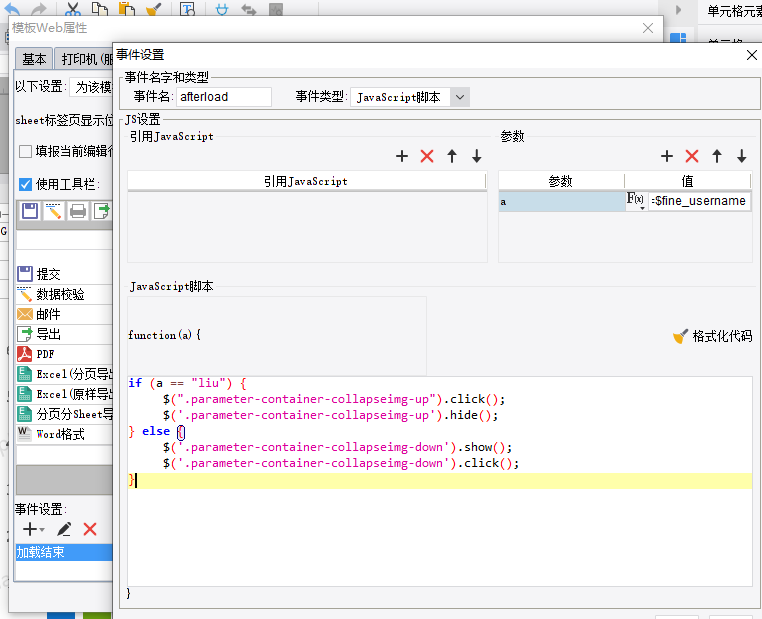Click format painter brush in main toolbar

154,8
